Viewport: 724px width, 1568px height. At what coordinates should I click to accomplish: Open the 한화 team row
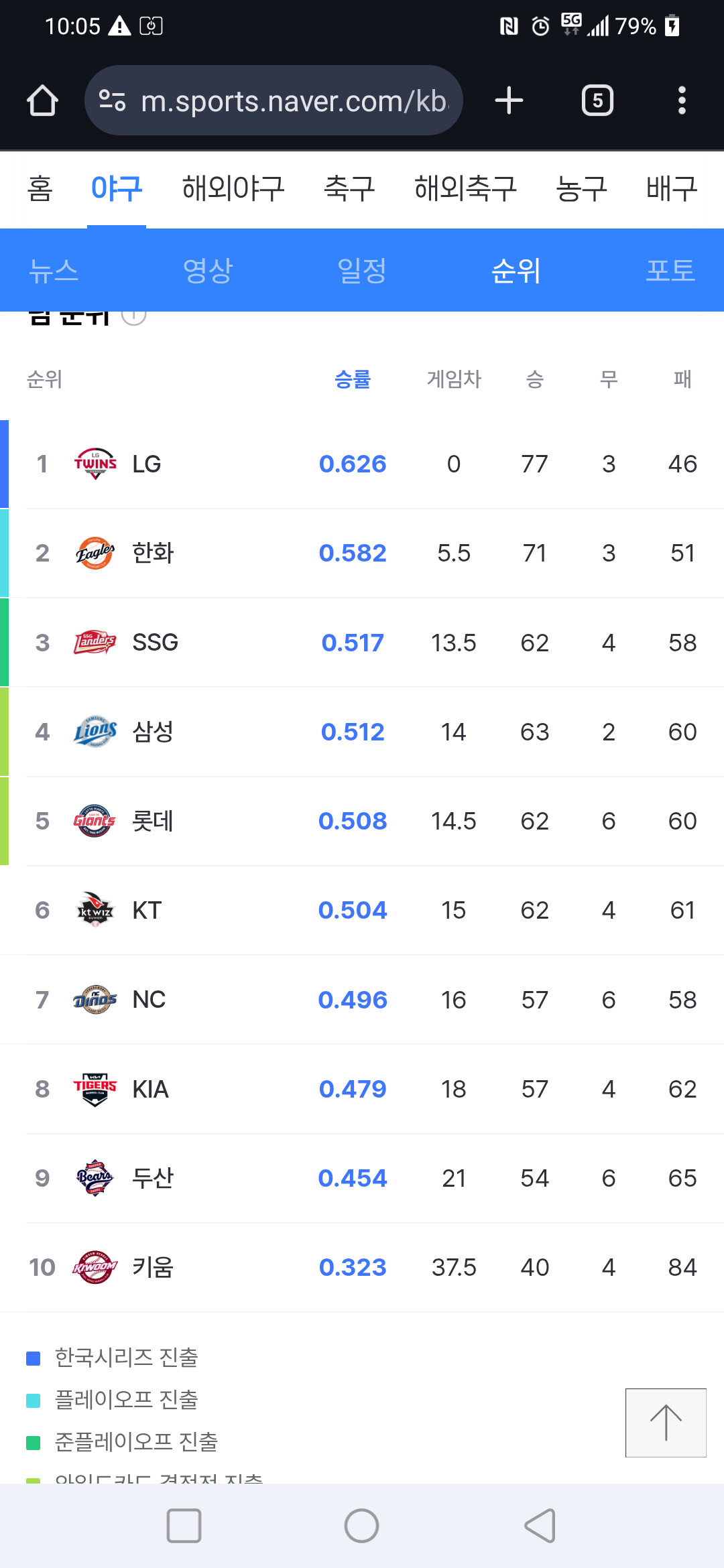pyautogui.click(x=362, y=553)
